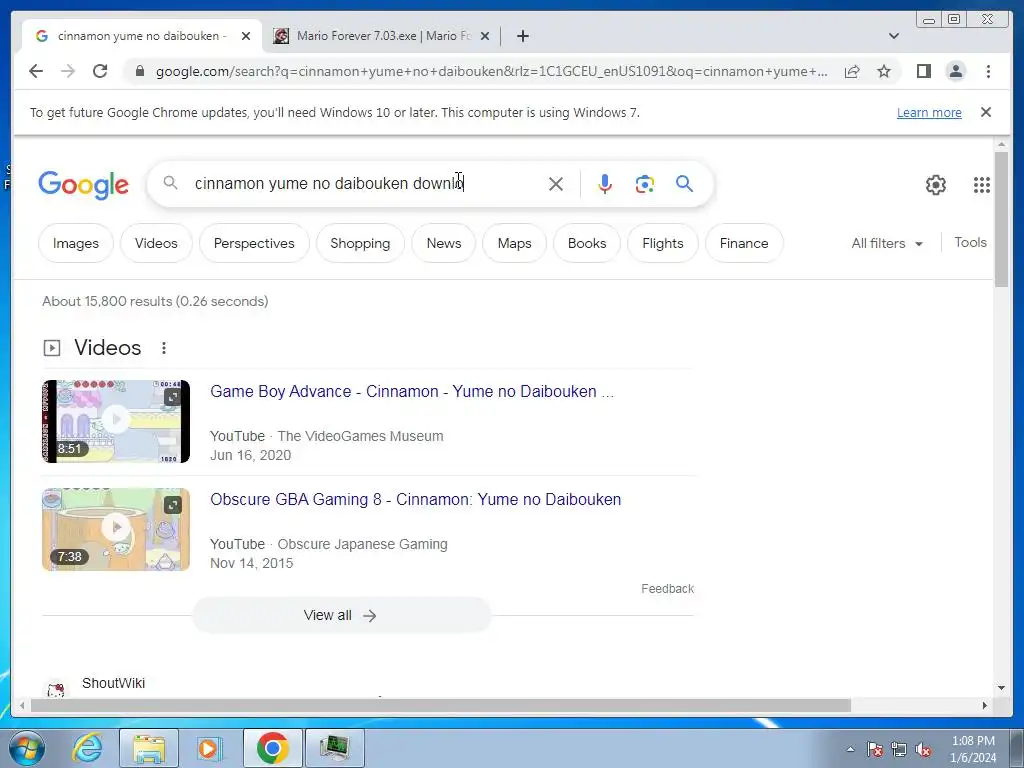Filter results by Finance
This screenshot has height=768, width=1024.
click(744, 243)
